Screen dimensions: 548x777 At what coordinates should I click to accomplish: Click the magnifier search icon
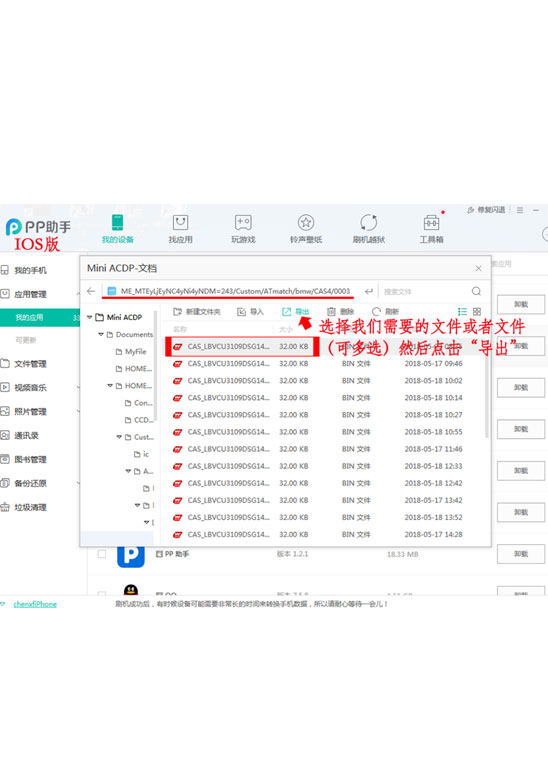[476, 291]
